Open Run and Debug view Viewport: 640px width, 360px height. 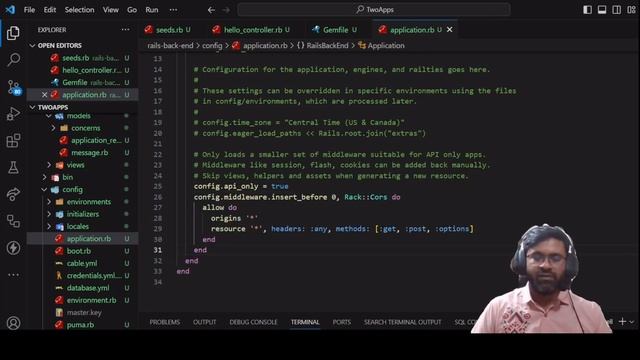13,114
